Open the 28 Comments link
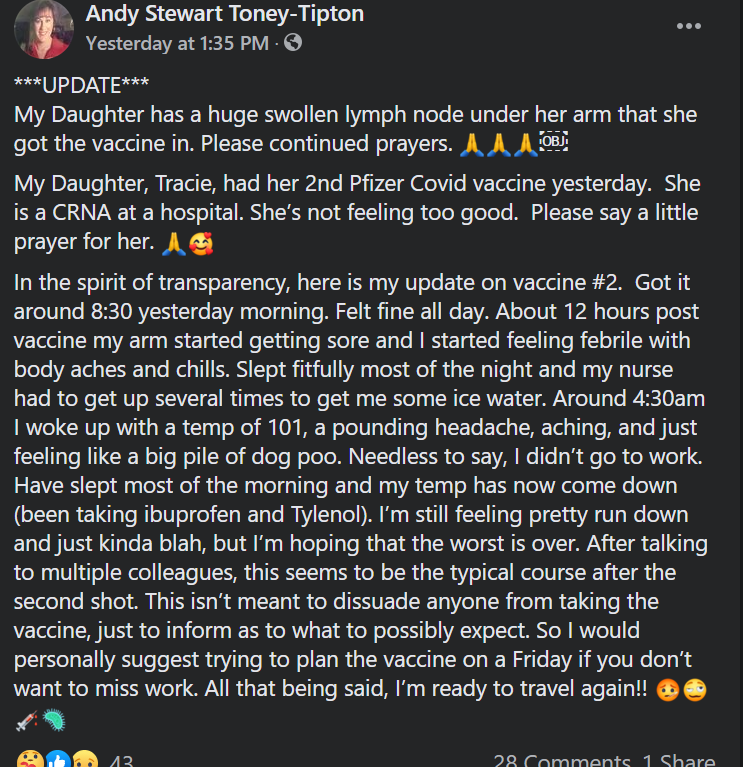Screen dimensions: 743x767 [561, 762]
